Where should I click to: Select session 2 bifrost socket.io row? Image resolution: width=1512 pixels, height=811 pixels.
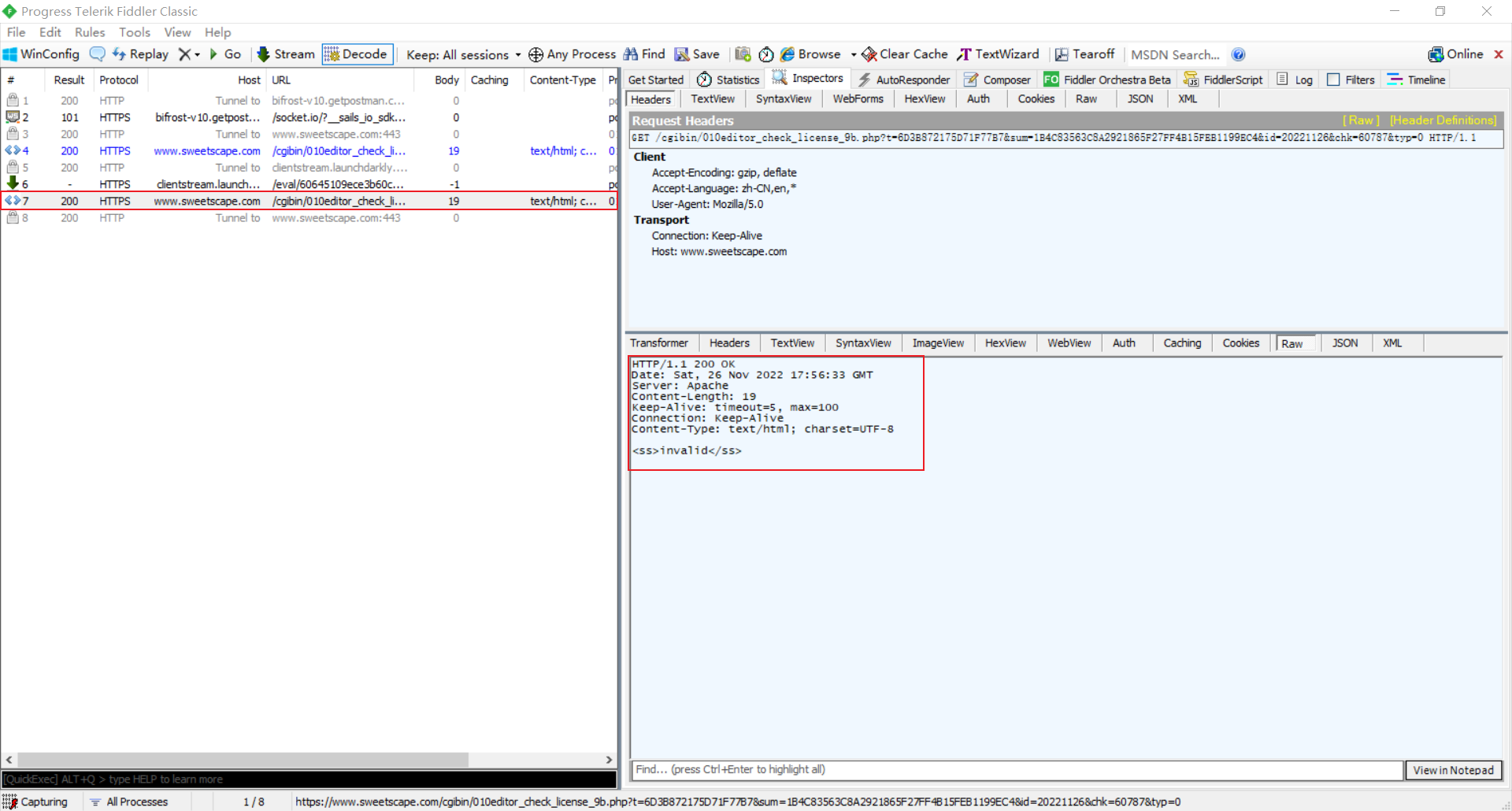pos(309,117)
